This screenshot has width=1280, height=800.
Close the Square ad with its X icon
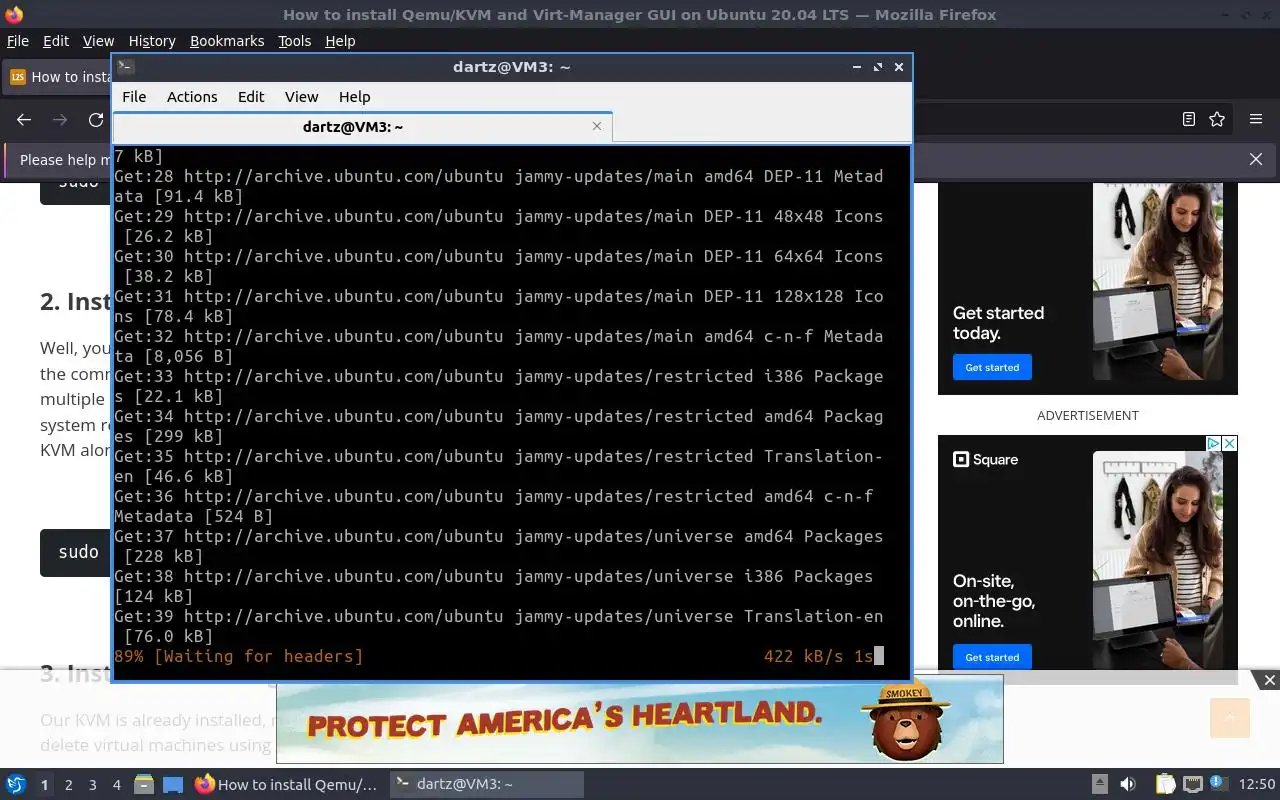click(x=1230, y=443)
